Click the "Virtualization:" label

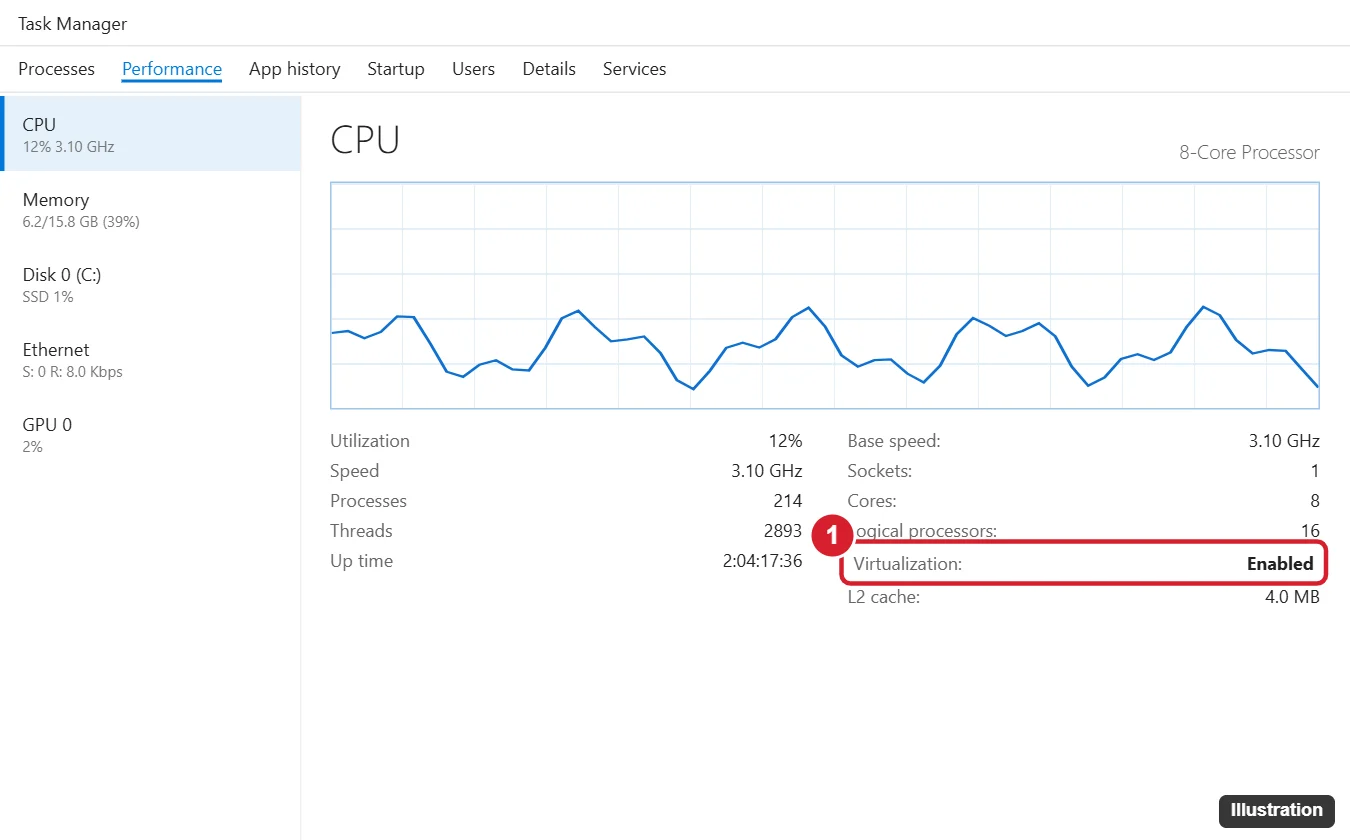point(908,564)
